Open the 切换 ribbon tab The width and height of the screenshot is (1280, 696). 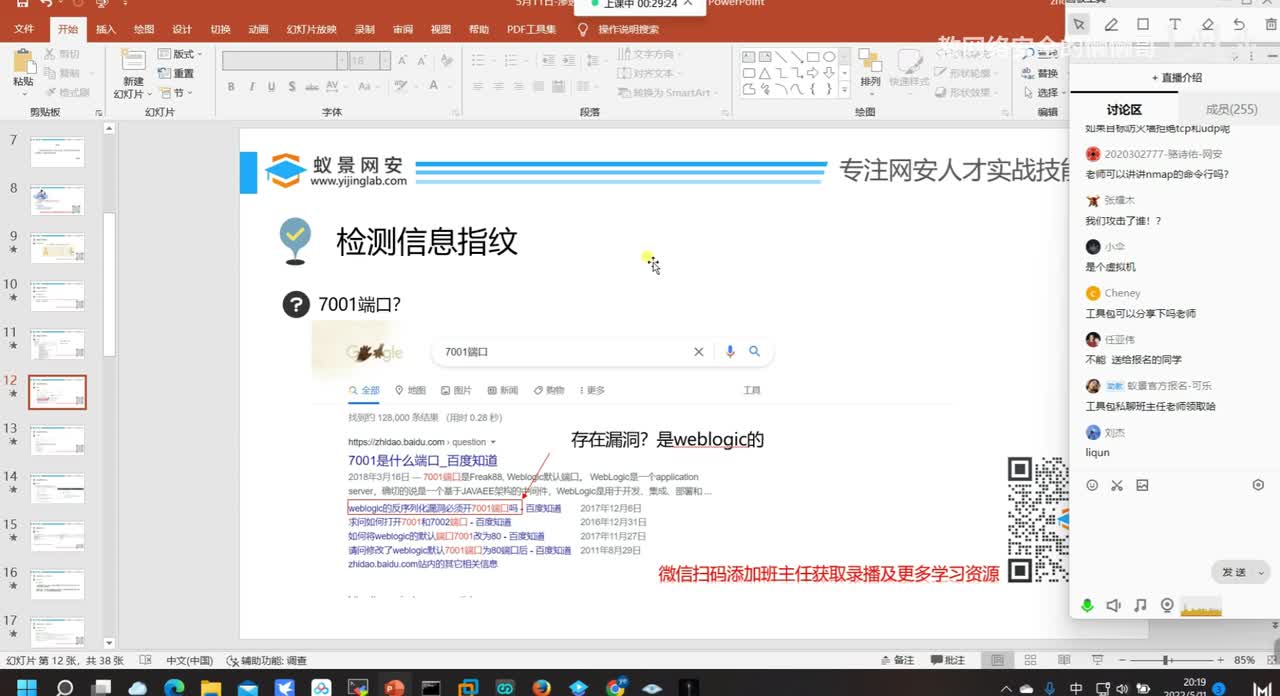tap(220, 30)
